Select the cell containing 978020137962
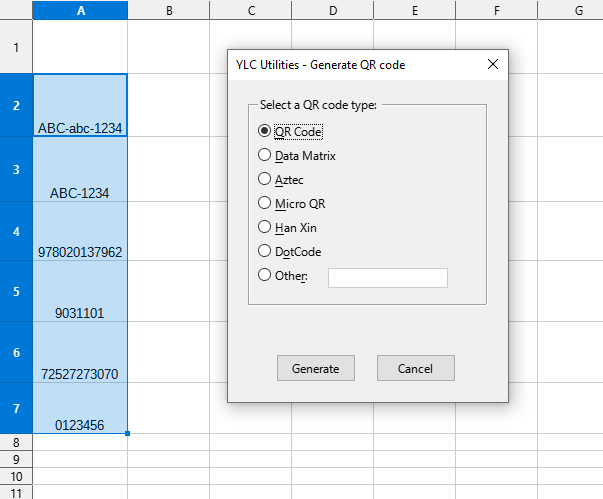This screenshot has width=603, height=499. [x=80, y=232]
